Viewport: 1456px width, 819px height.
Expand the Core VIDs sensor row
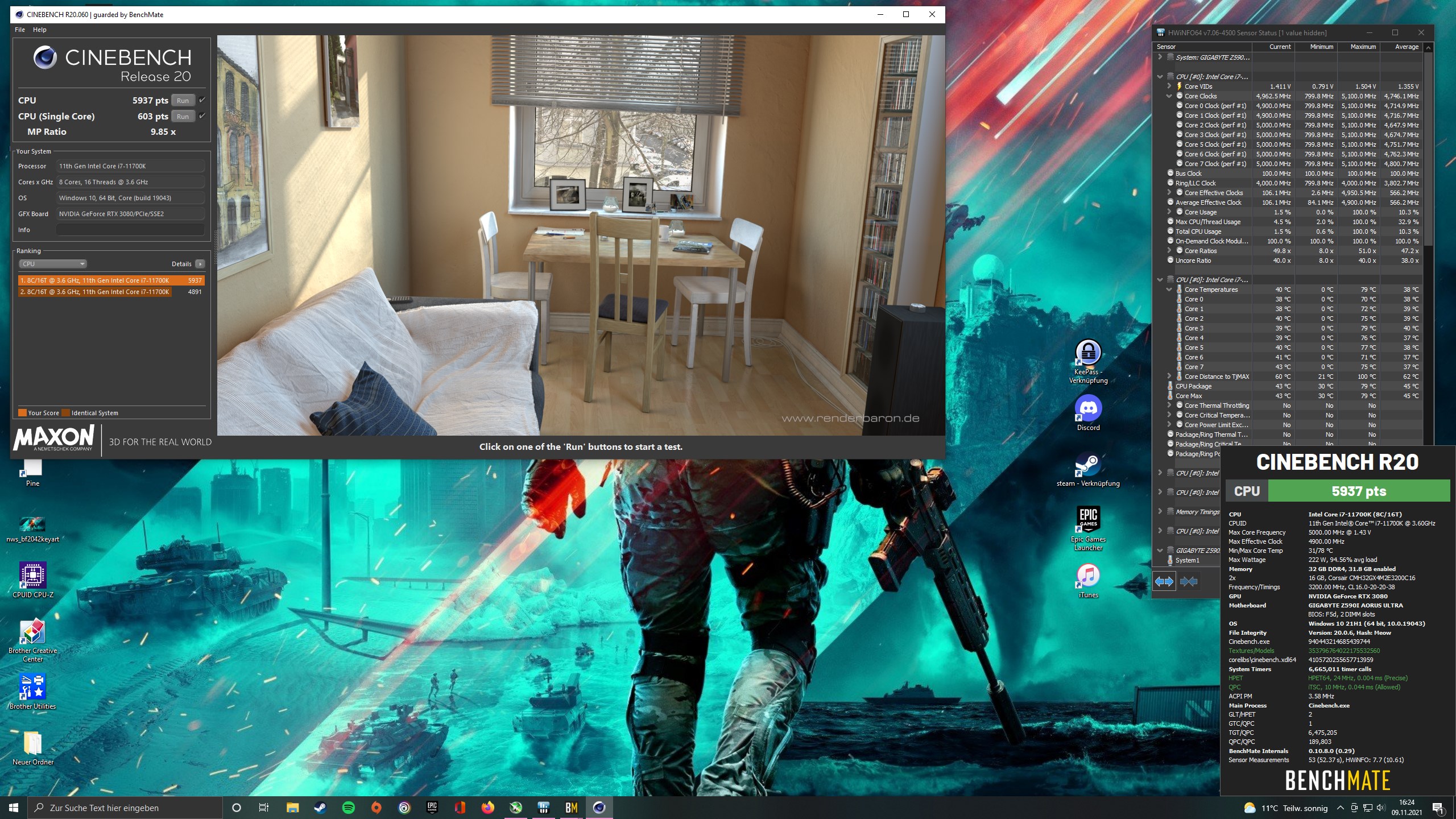tap(1169, 86)
